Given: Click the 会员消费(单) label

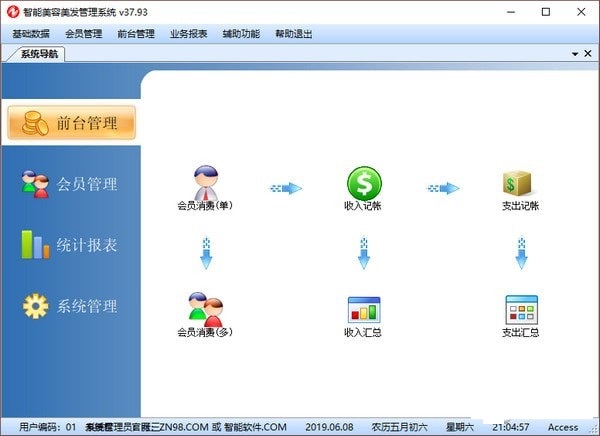Looking at the screenshot, I should pos(205,206).
